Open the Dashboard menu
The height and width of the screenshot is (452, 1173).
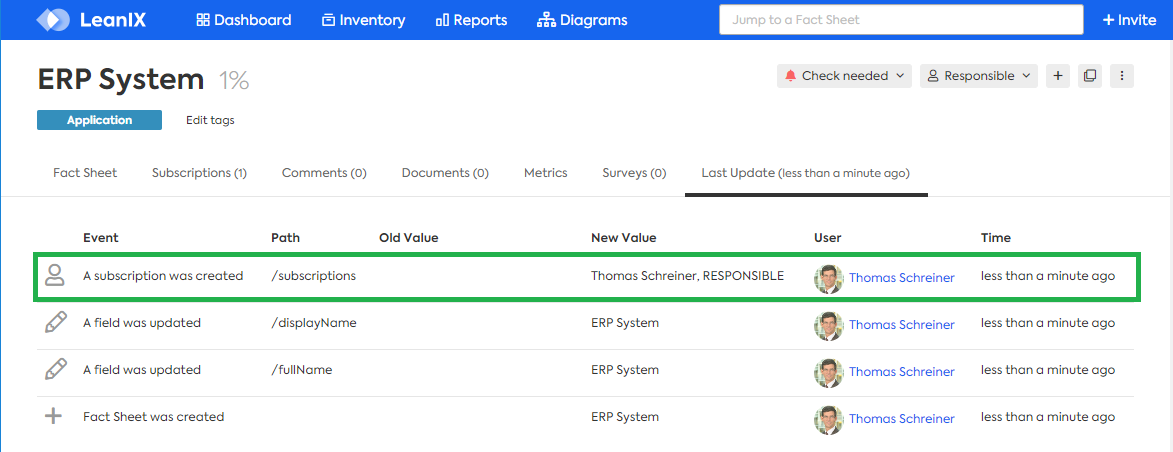(244, 20)
